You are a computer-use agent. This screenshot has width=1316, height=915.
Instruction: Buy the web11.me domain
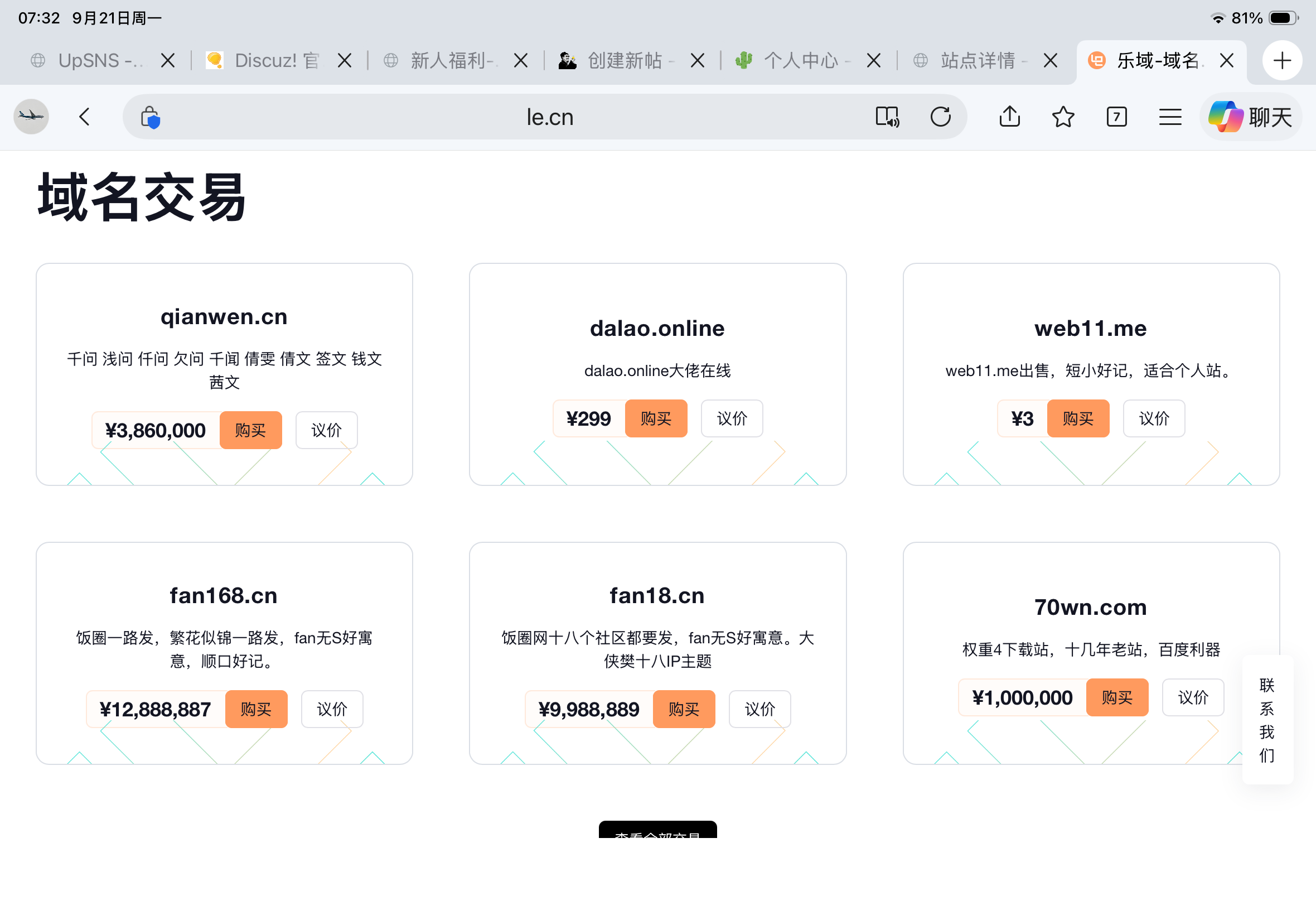click(x=1078, y=418)
